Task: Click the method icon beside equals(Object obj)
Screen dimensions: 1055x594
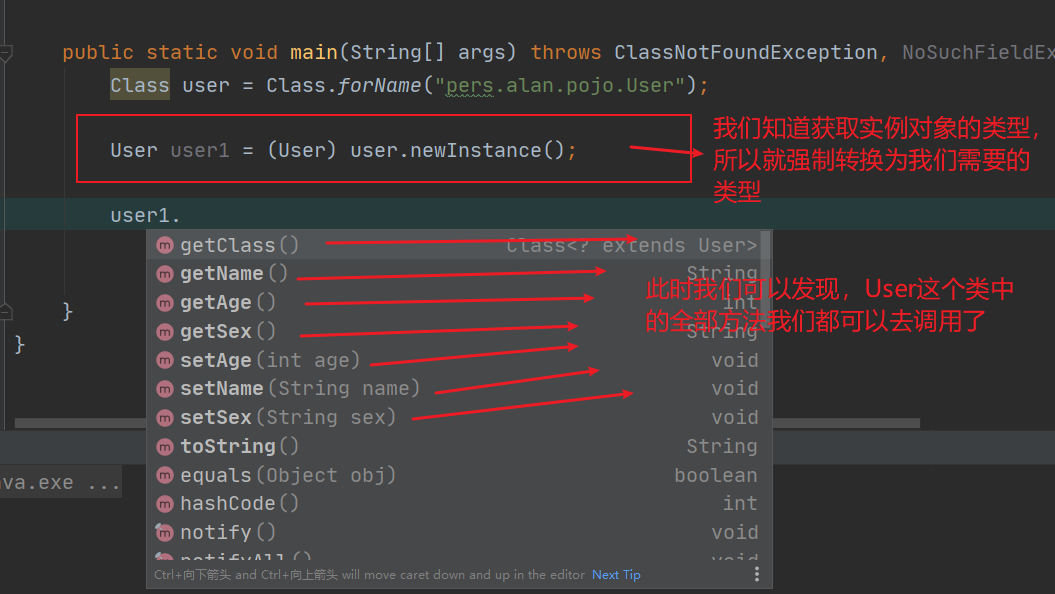Action: 165,475
